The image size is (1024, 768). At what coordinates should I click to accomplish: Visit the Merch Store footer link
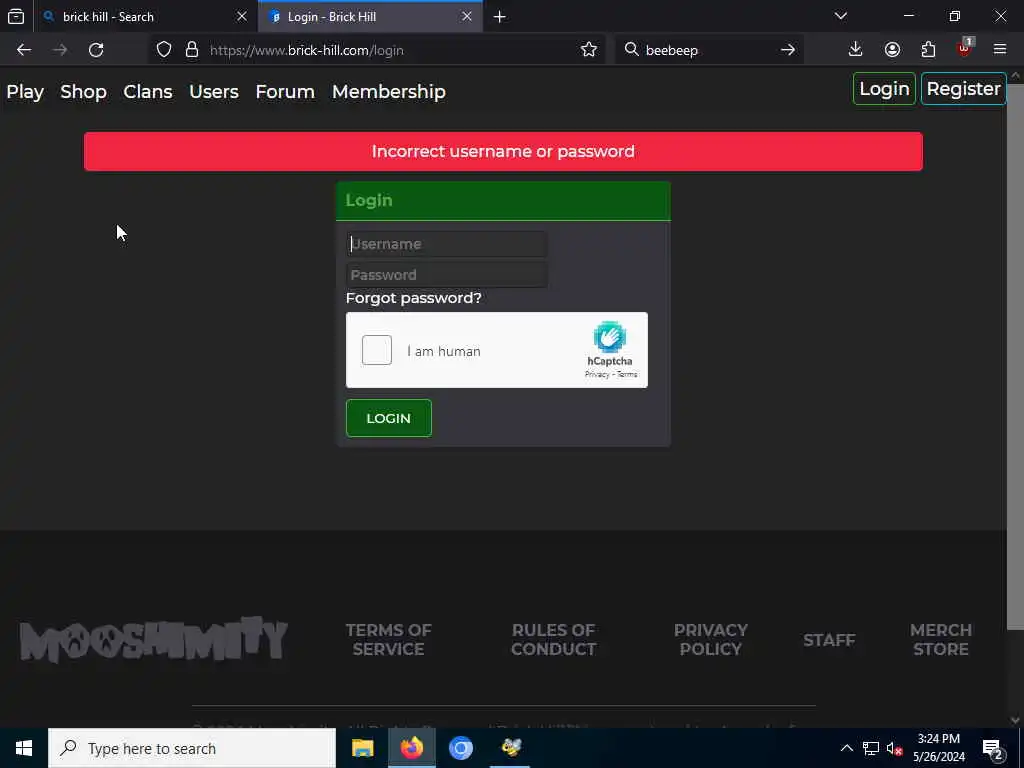(941, 639)
